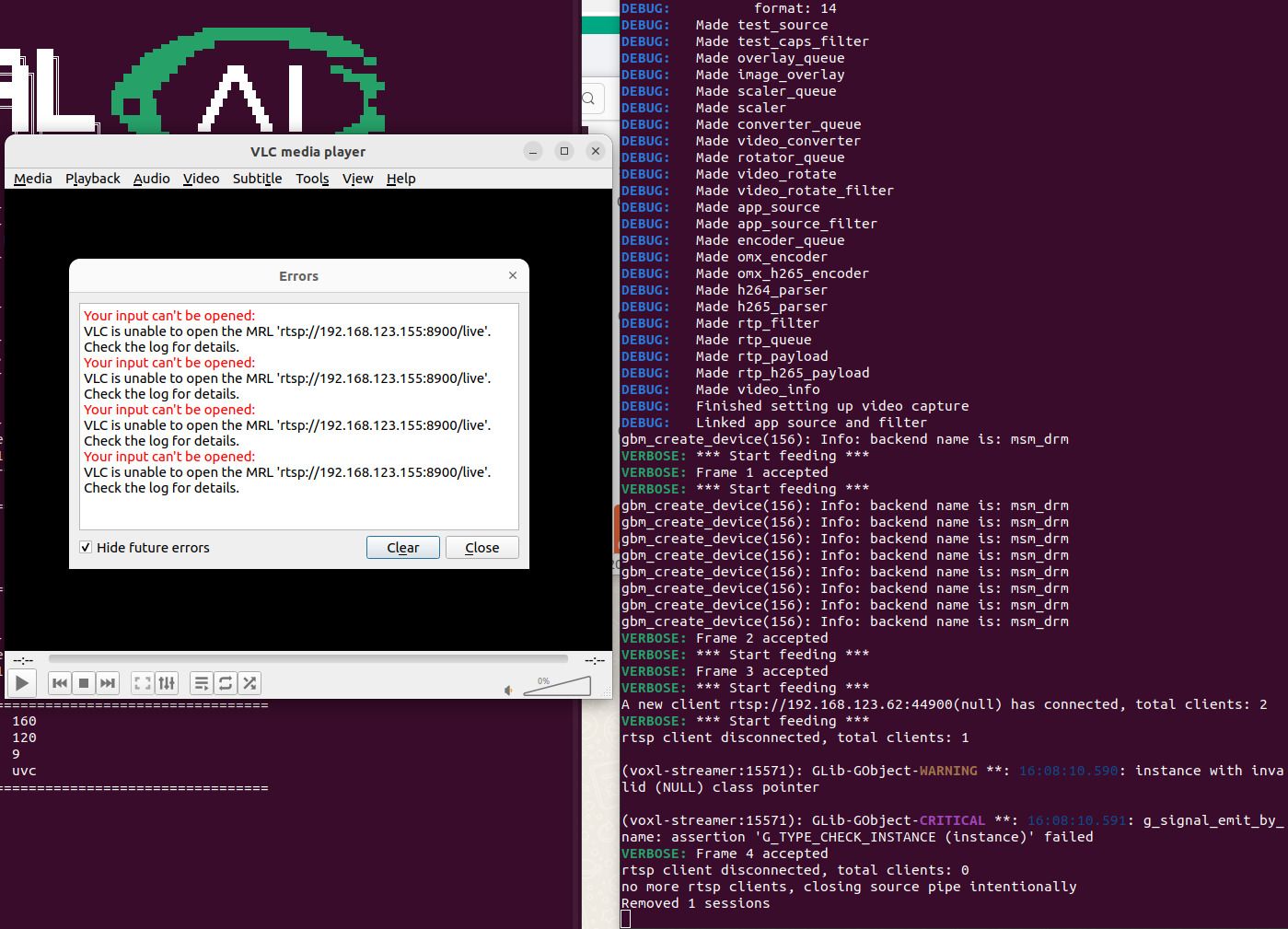
Task: Click the search icon behind the terminal
Action: point(588,99)
